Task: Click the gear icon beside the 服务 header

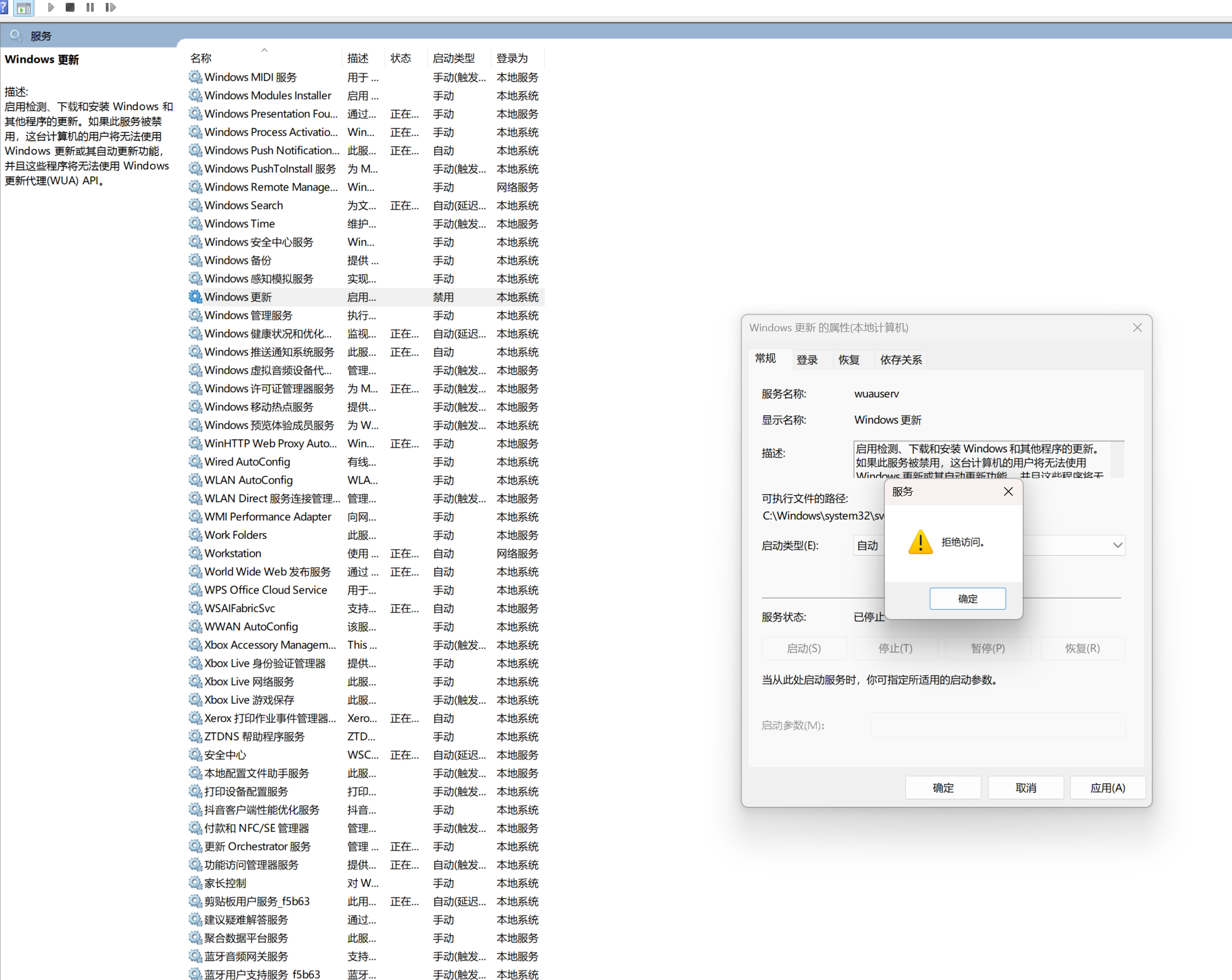Action: pyautogui.click(x=16, y=35)
